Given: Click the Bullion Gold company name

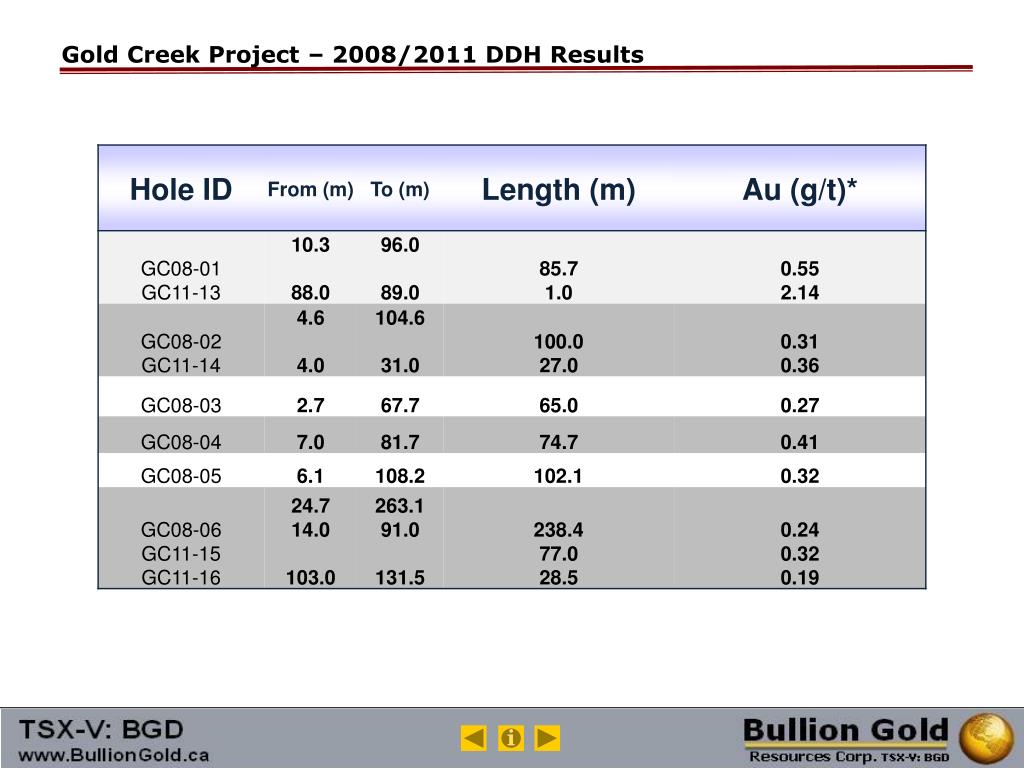Looking at the screenshot, I should (846, 729).
